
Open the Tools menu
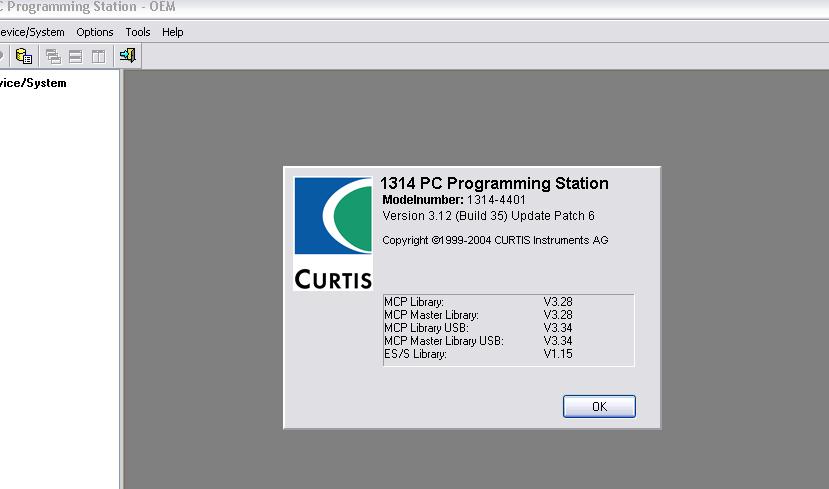tap(138, 32)
